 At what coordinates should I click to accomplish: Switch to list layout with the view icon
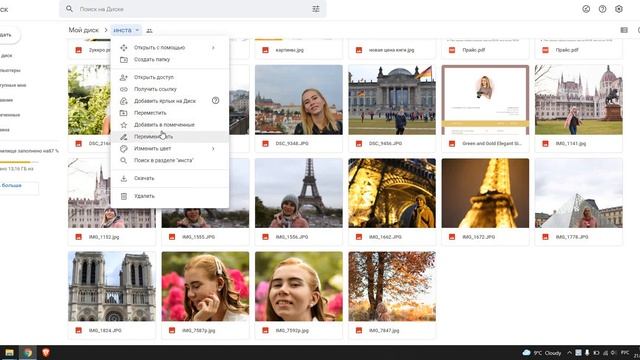coord(624,30)
